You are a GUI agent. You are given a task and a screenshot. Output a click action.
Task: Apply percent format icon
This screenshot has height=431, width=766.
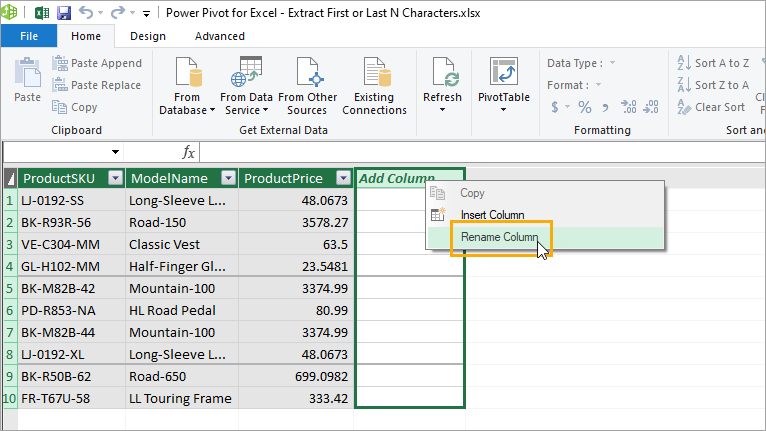585,107
